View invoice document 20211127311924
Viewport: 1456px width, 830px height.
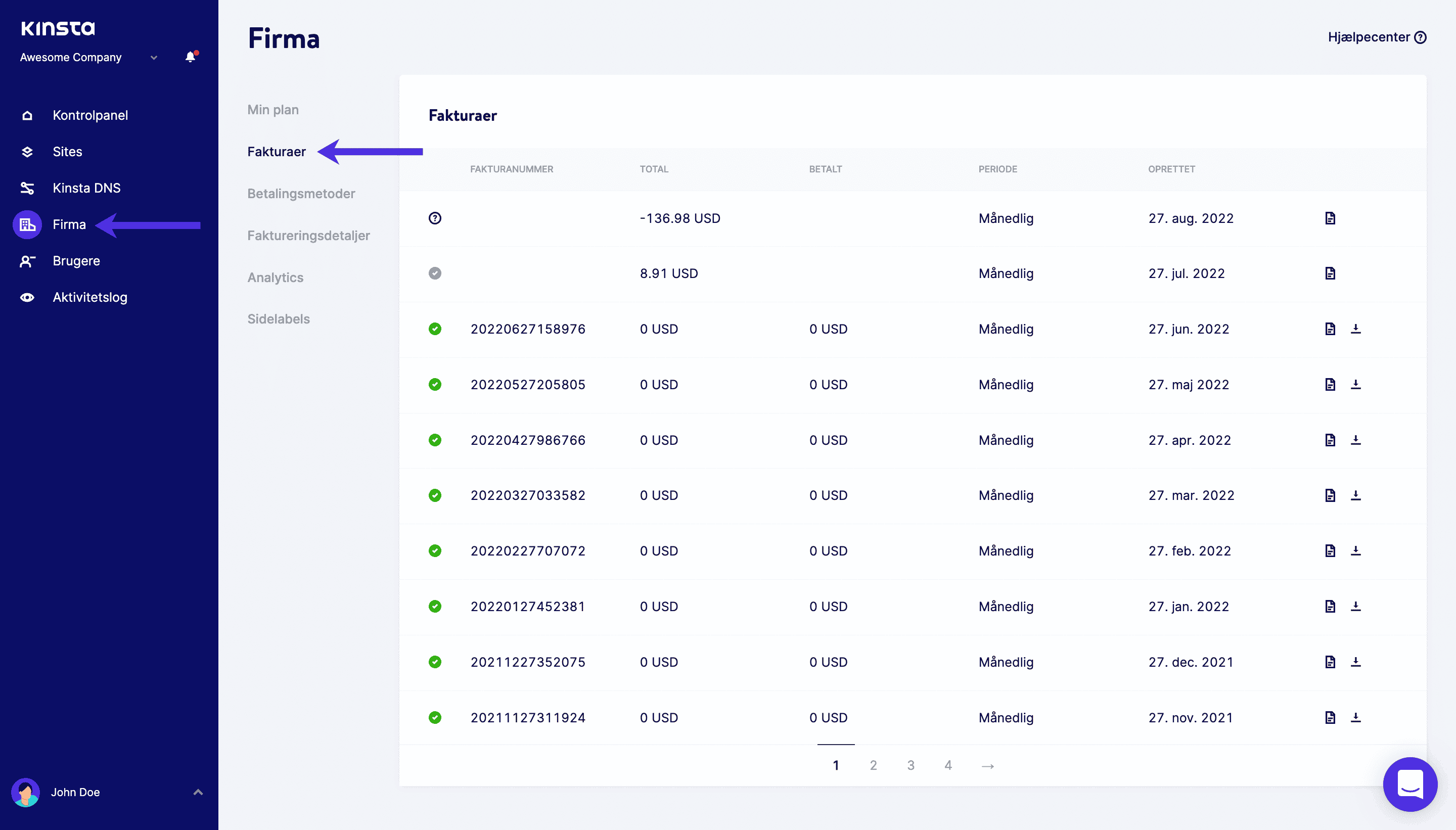click(1330, 718)
